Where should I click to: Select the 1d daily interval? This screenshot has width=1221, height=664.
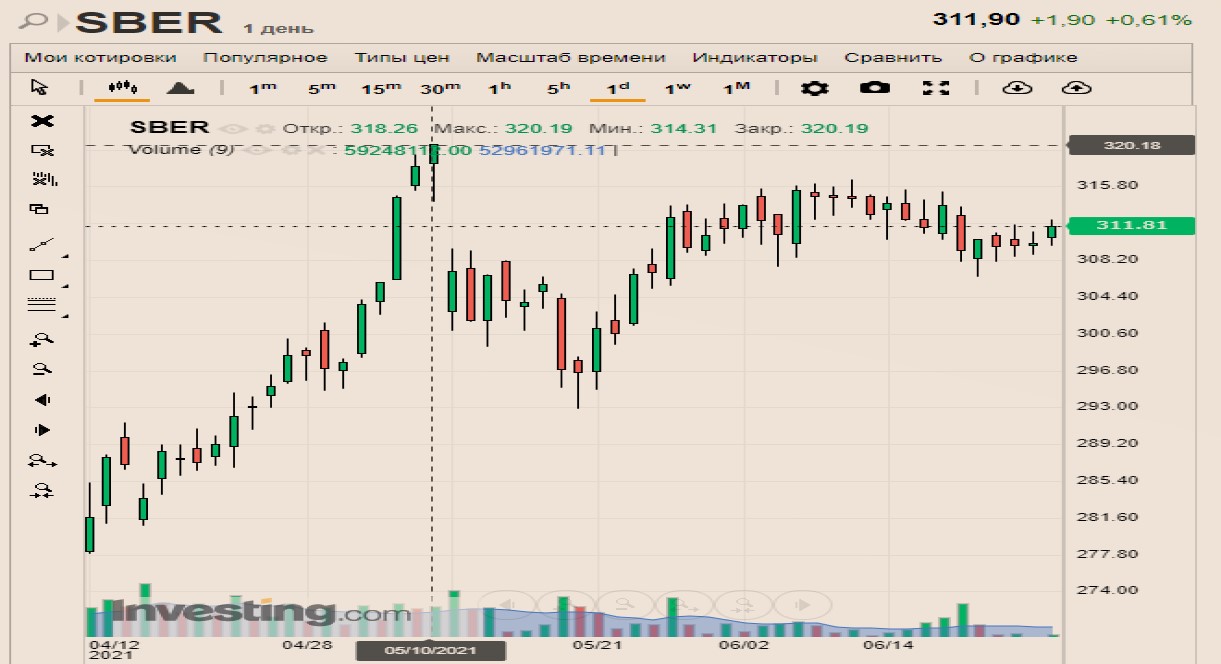click(617, 88)
